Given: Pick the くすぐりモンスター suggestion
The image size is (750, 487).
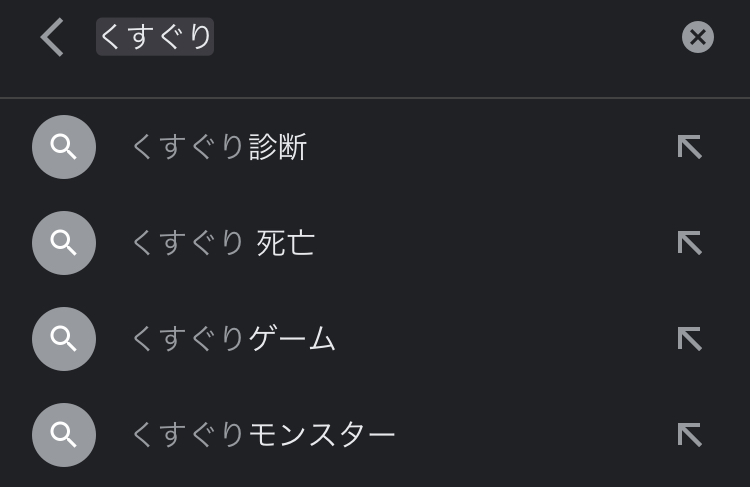Looking at the screenshot, I should (x=263, y=435).
